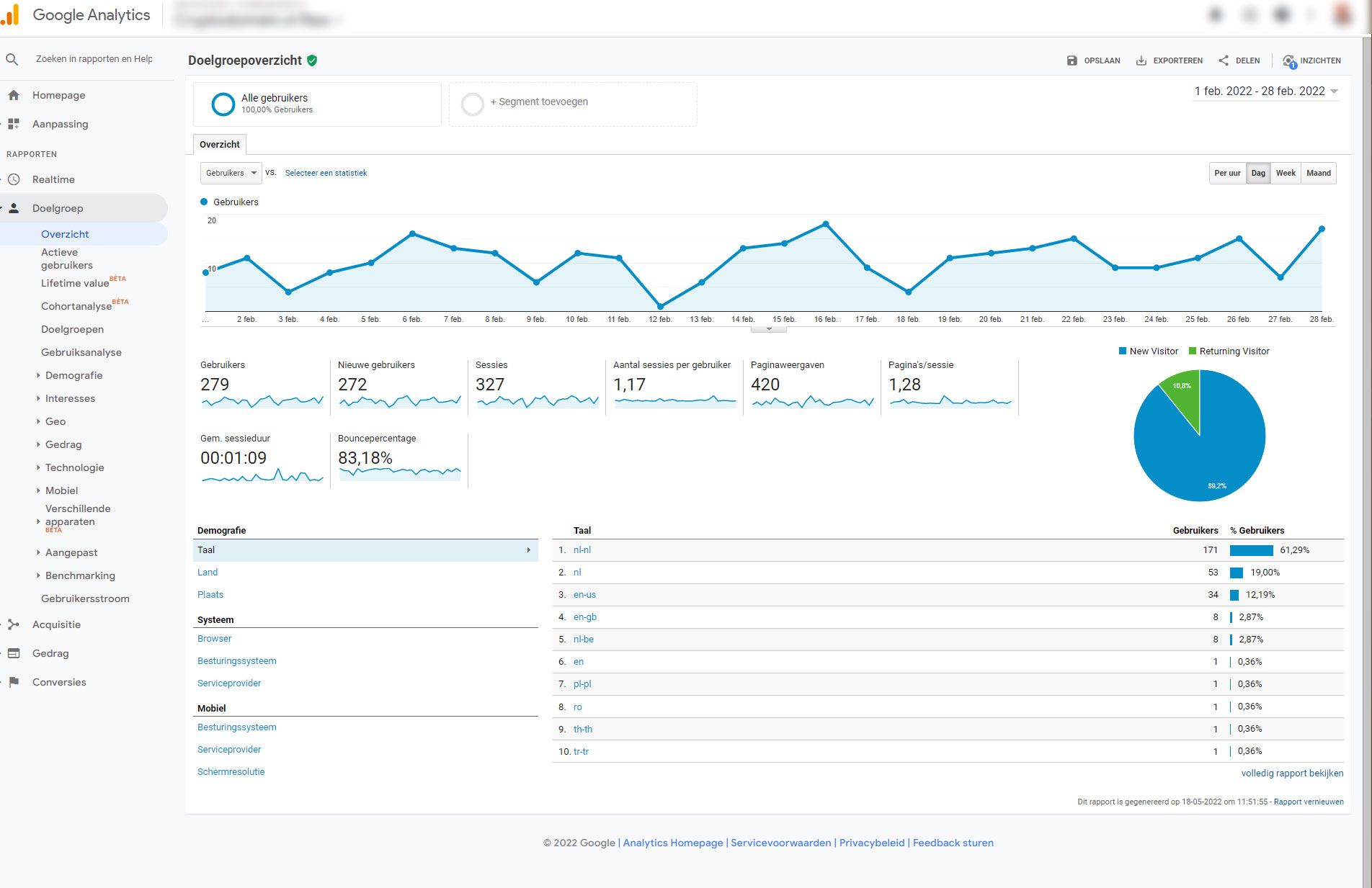Open the Land dimension link

pos(208,572)
